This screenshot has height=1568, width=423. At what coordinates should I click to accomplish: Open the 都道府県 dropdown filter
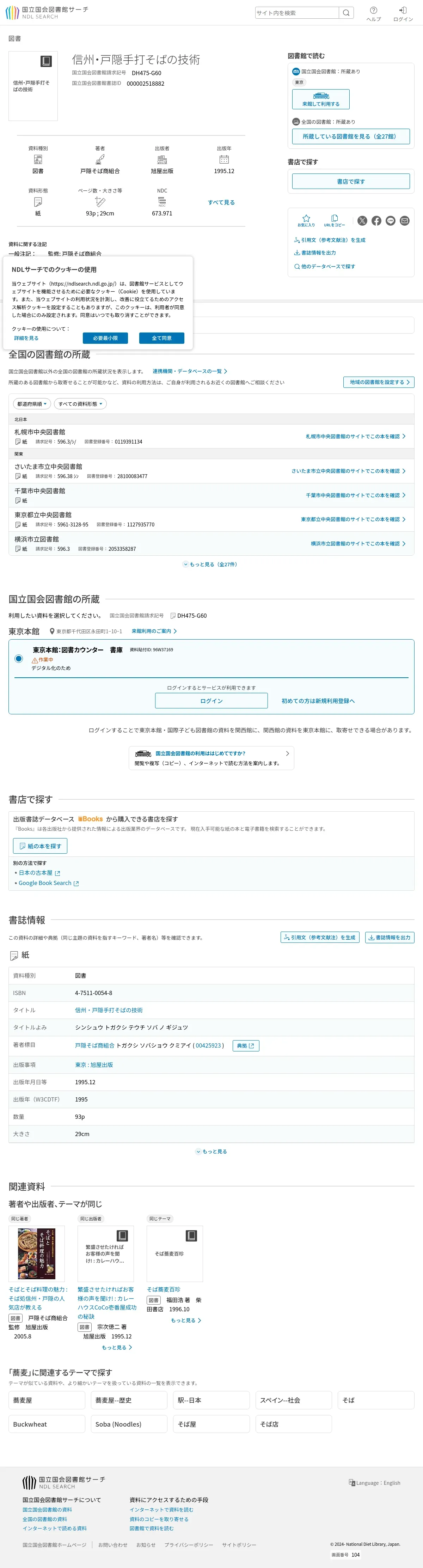pos(32,404)
